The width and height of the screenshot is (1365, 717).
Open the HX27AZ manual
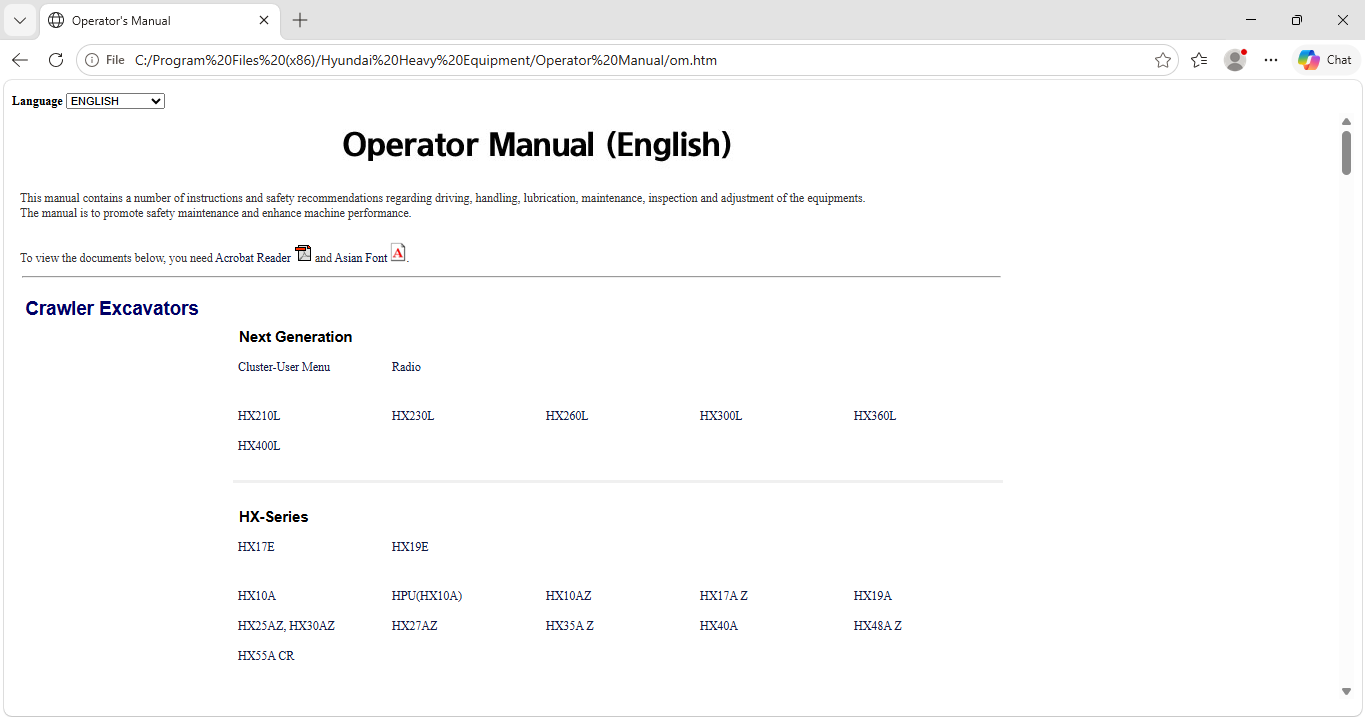415,626
